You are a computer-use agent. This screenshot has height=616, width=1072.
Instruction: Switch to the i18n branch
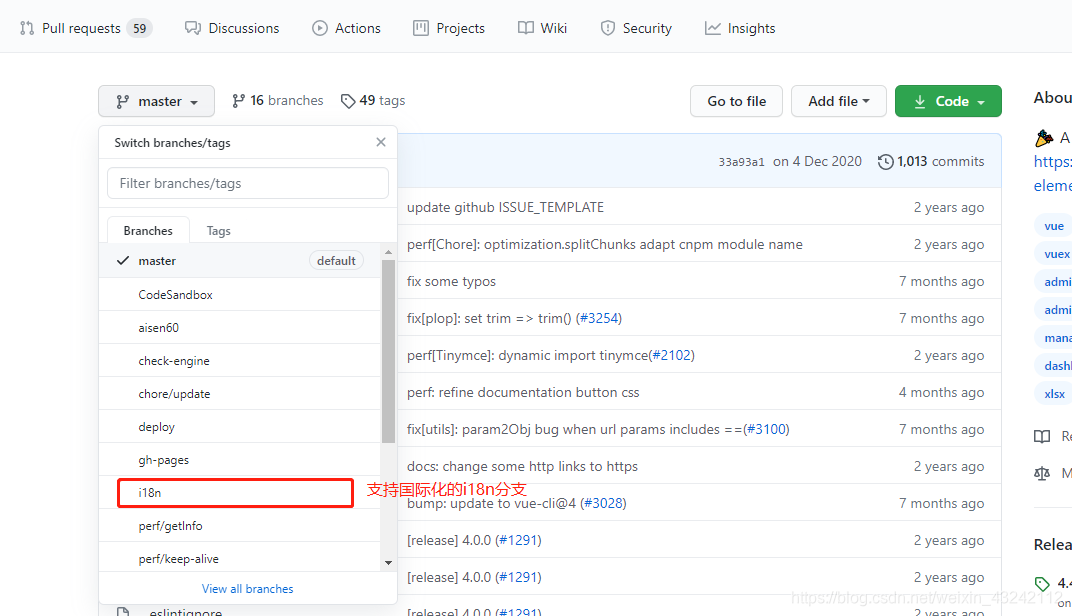coord(239,493)
